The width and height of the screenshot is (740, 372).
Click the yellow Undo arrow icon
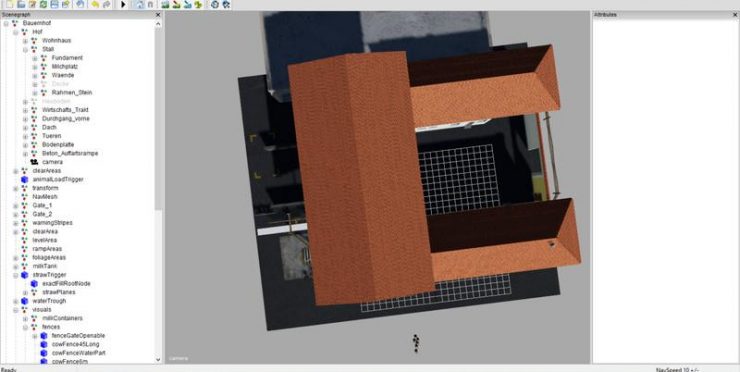(x=95, y=4)
